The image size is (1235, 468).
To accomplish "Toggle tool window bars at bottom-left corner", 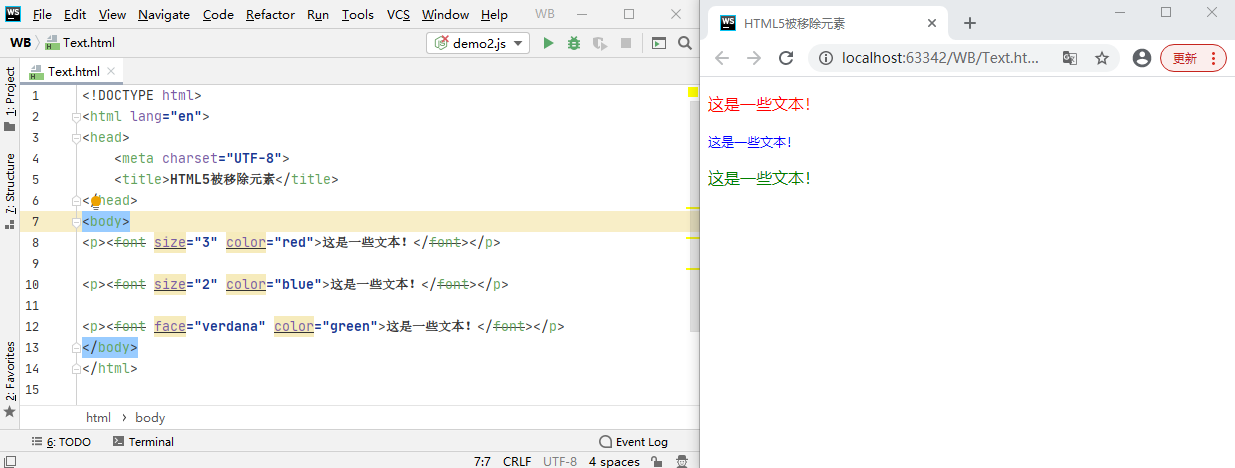I will point(9,461).
